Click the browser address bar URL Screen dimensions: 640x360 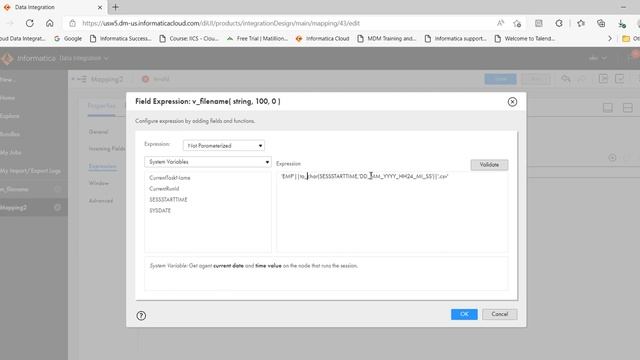coord(221,23)
